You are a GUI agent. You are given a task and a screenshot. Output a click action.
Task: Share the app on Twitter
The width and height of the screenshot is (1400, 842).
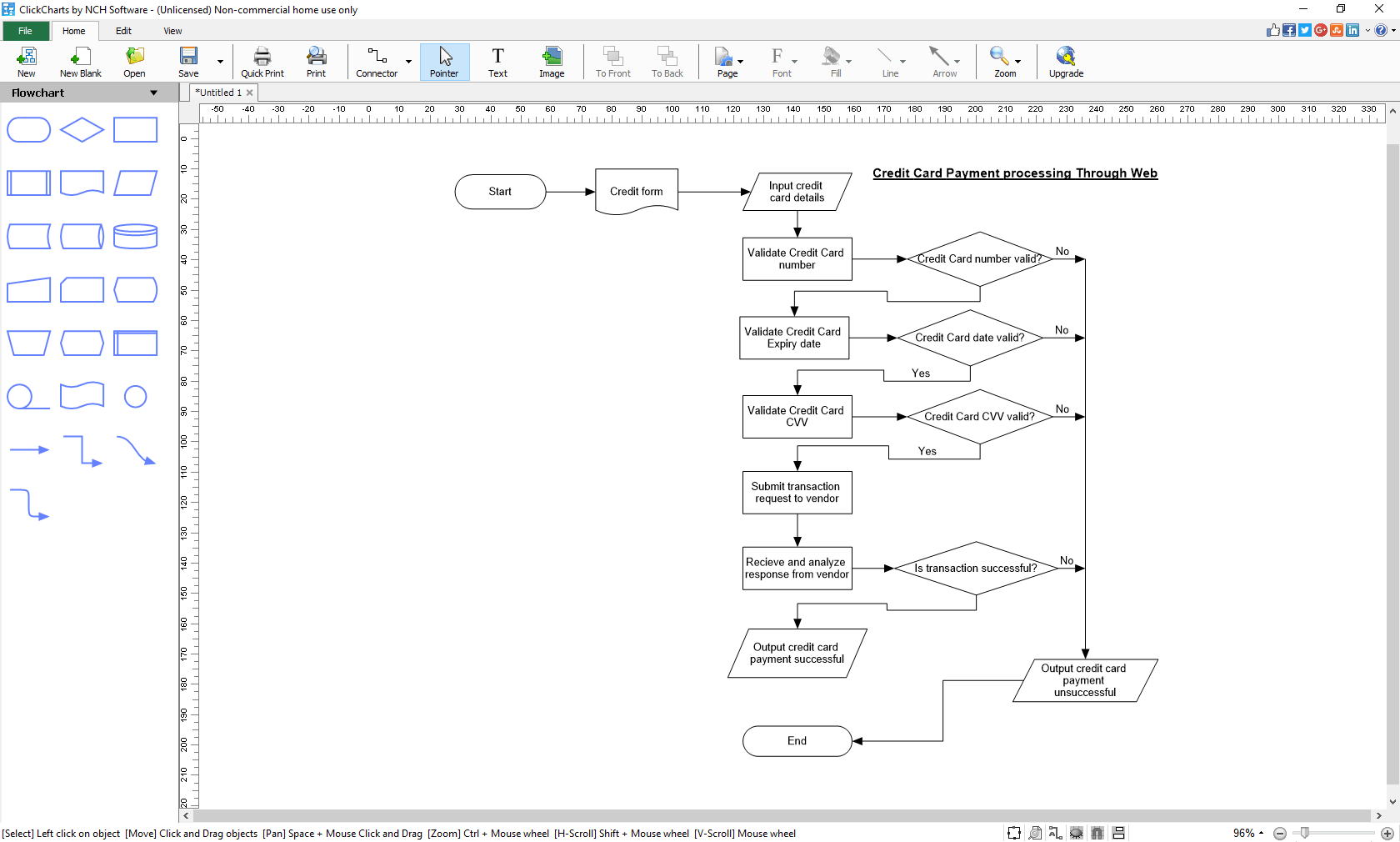pyautogui.click(x=1303, y=30)
